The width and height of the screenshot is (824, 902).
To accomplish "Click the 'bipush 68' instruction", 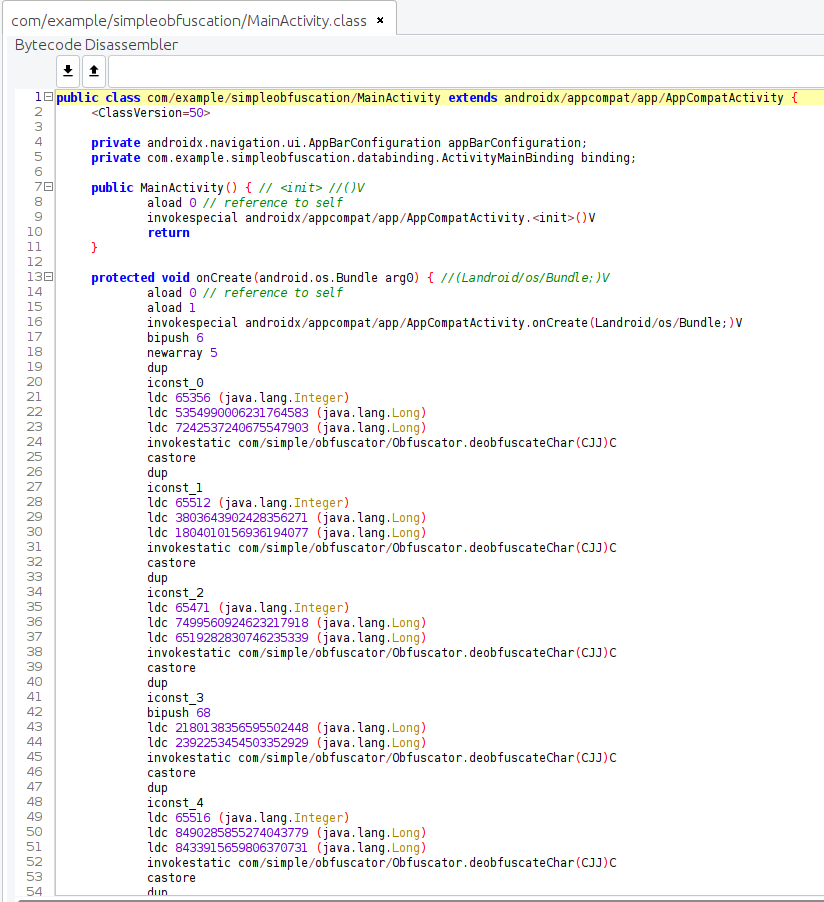I will (178, 712).
